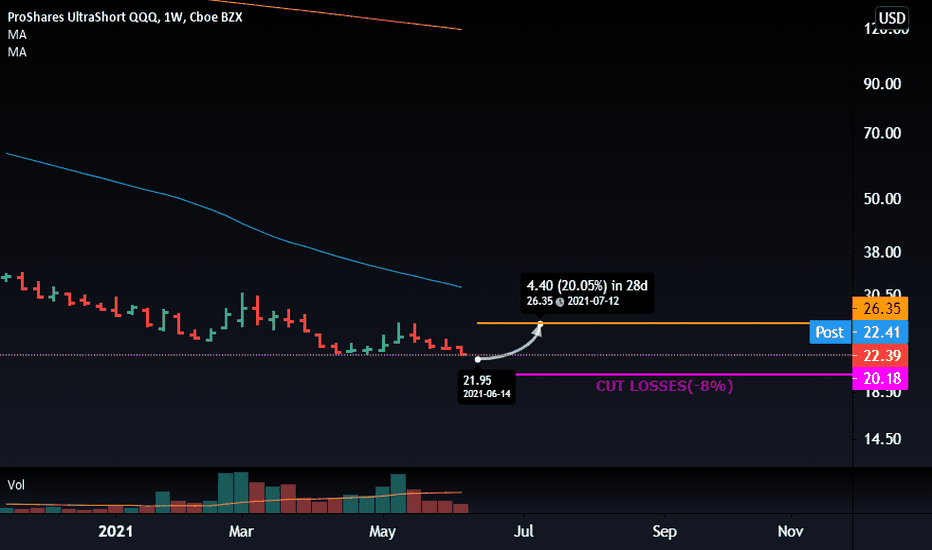Click the Mar label on time axis
This screenshot has height=550, width=932.
tap(241, 531)
